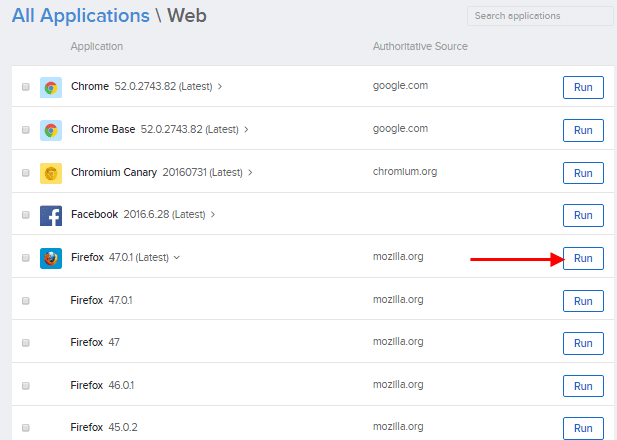
Task: Click mozilla.org in the Firefox 47 row
Action: [398, 341]
